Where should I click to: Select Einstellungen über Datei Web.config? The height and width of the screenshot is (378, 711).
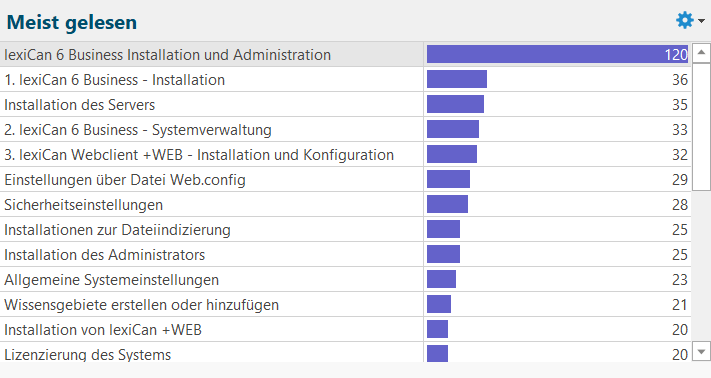pos(346,179)
